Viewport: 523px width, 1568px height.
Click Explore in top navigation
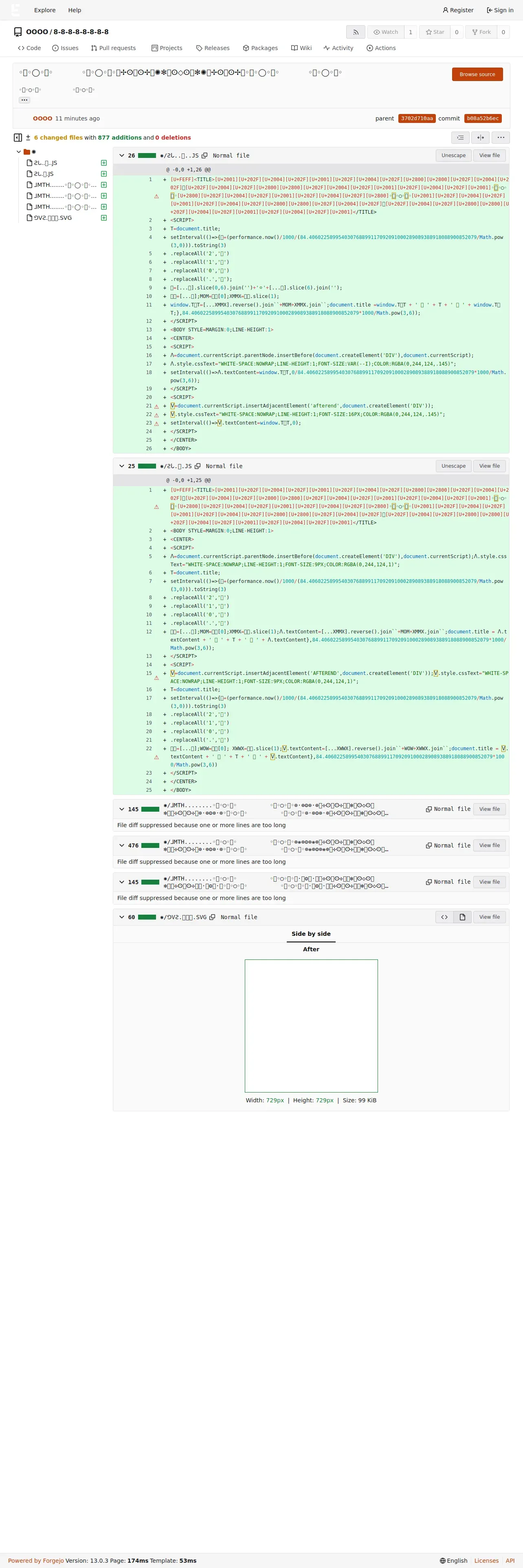click(x=44, y=10)
